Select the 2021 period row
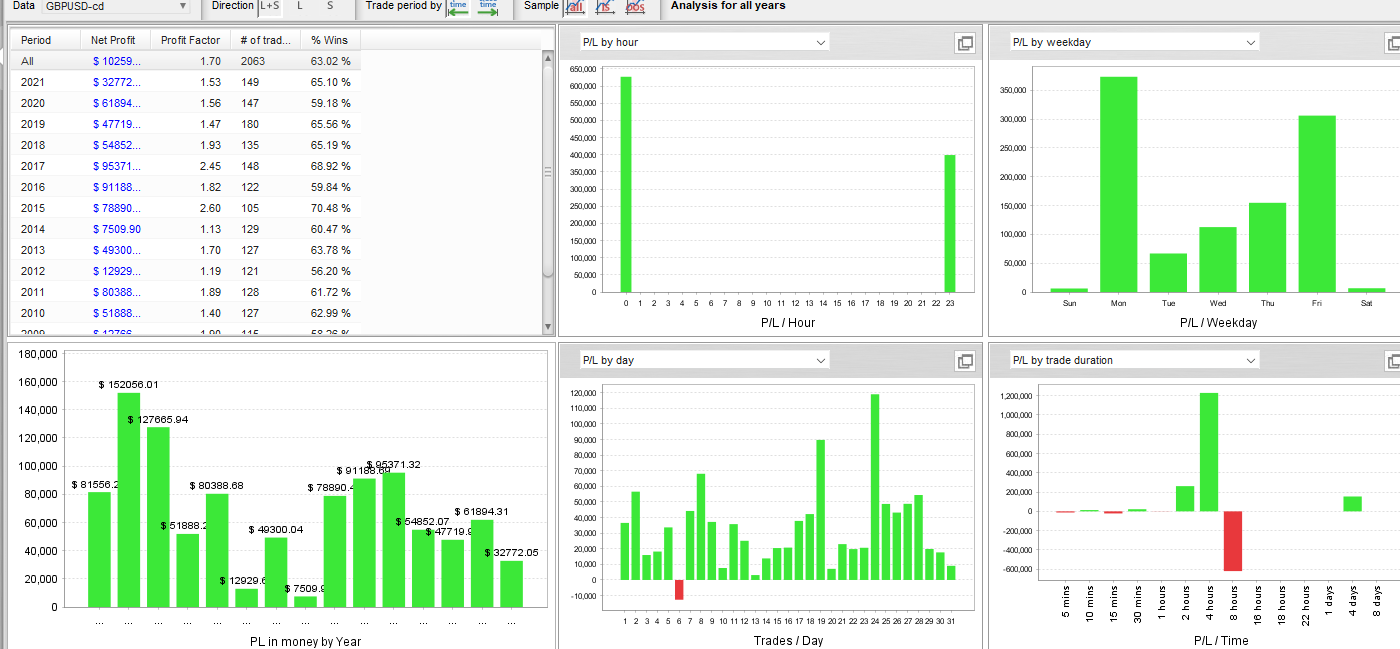1400x649 pixels. pos(186,82)
